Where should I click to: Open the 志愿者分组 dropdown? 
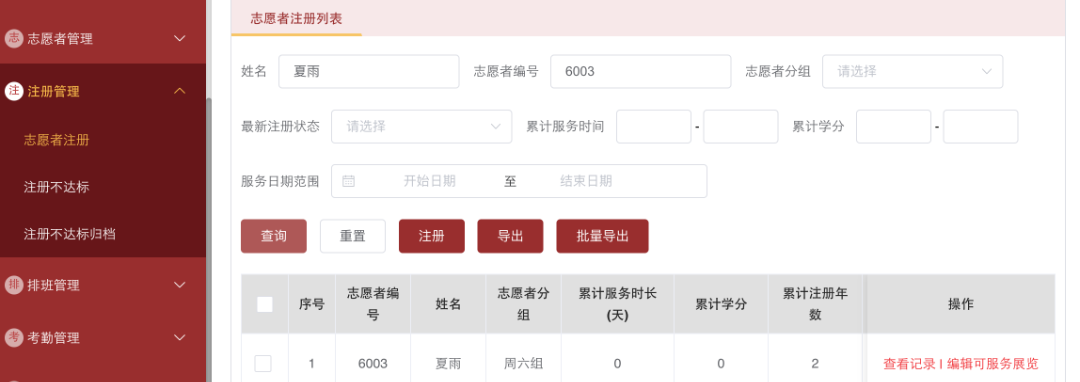[x=912, y=71]
